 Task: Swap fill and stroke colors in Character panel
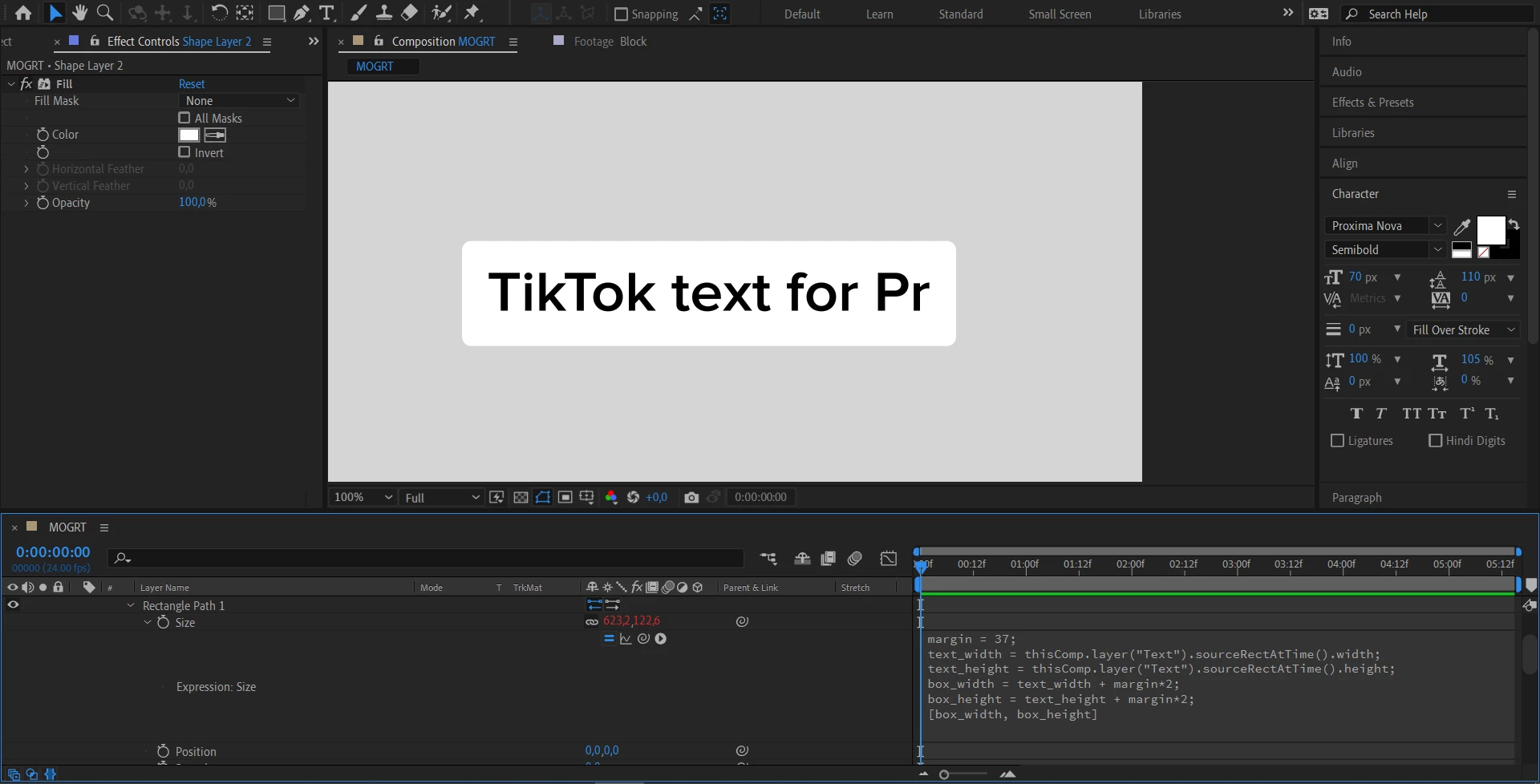point(1514,224)
